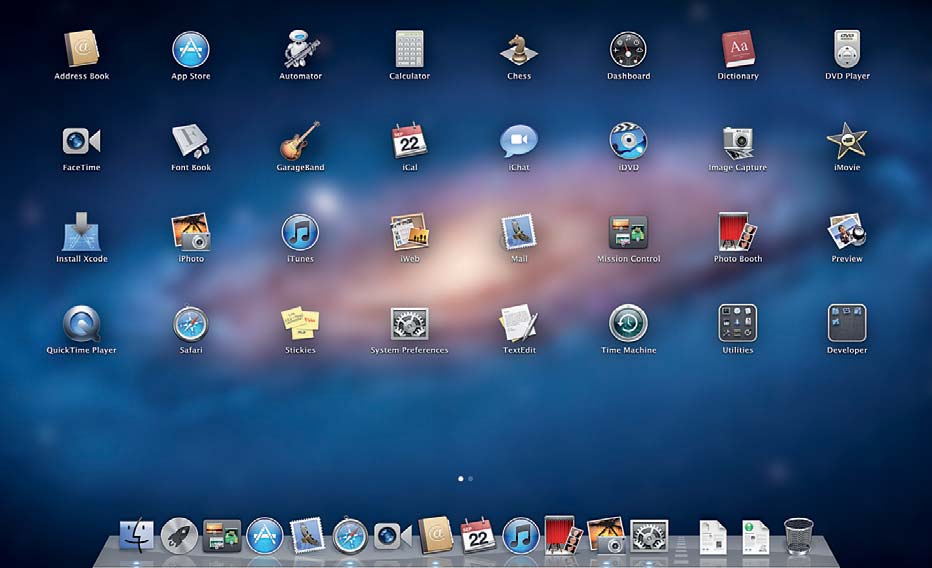Open Address Book in the Dock

pos(436,535)
